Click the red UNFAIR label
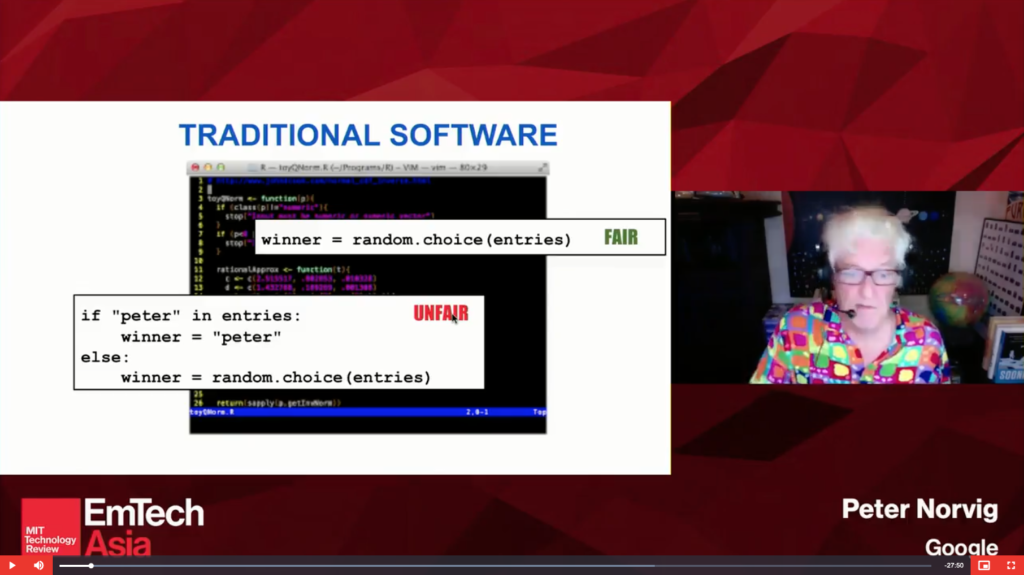The image size is (1024, 575). click(x=440, y=314)
